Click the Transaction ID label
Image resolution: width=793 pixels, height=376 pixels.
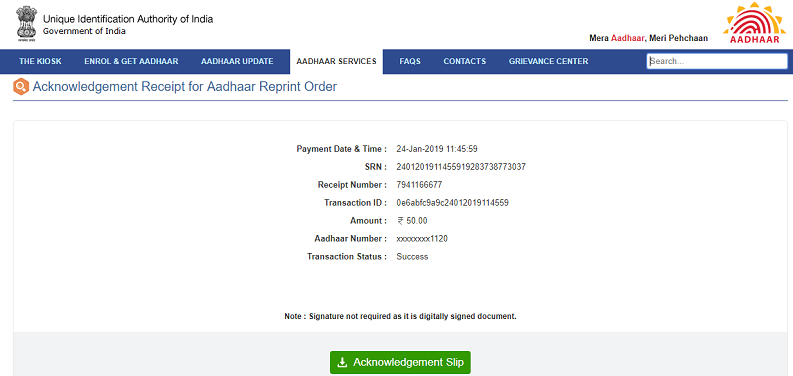(x=356, y=203)
